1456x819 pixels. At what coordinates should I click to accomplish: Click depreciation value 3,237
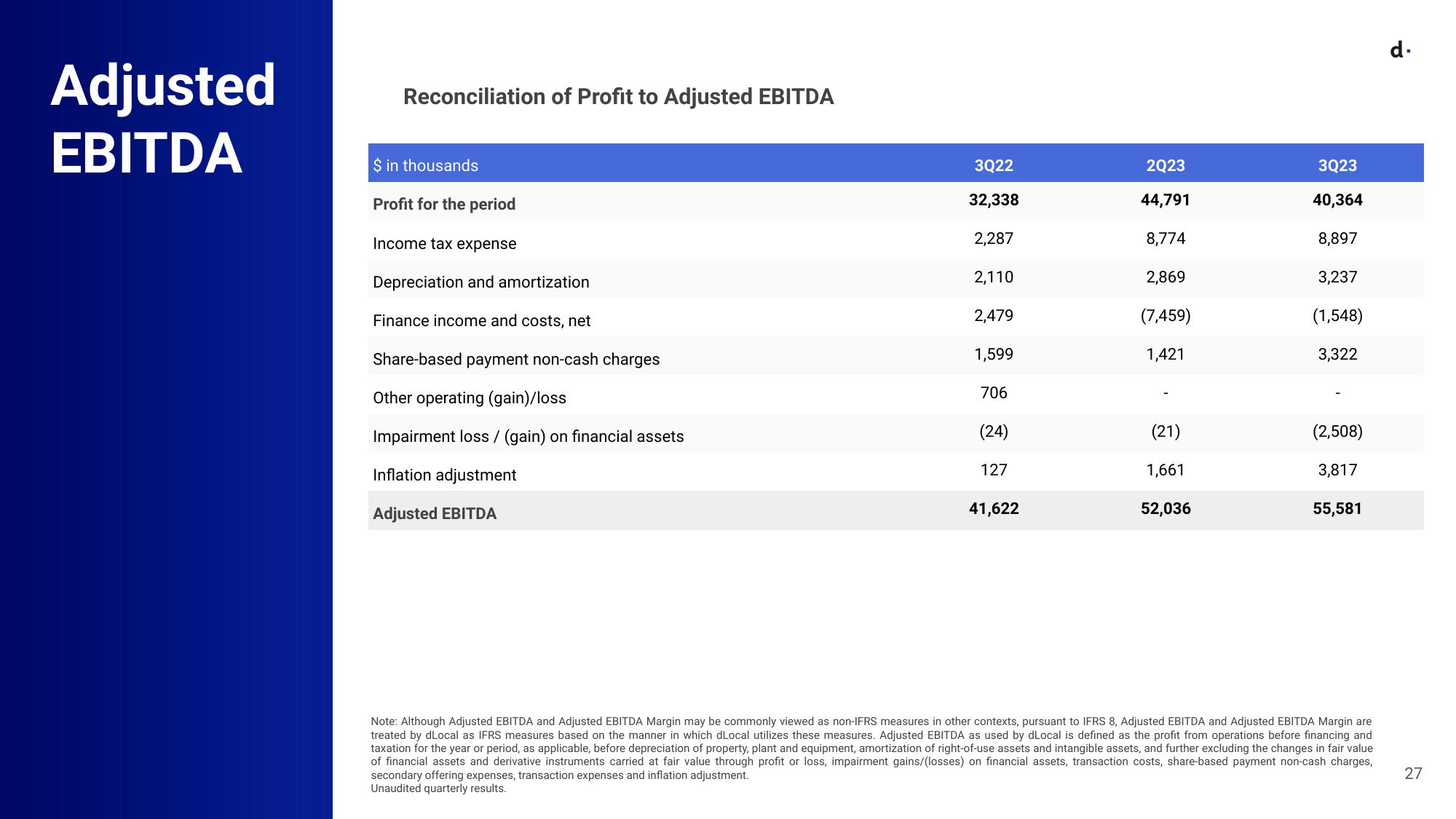[1337, 277]
